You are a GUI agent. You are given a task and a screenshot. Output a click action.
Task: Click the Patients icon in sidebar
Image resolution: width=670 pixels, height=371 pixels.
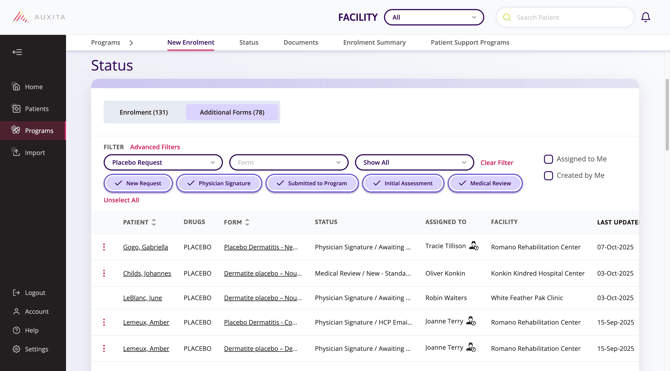tap(16, 109)
